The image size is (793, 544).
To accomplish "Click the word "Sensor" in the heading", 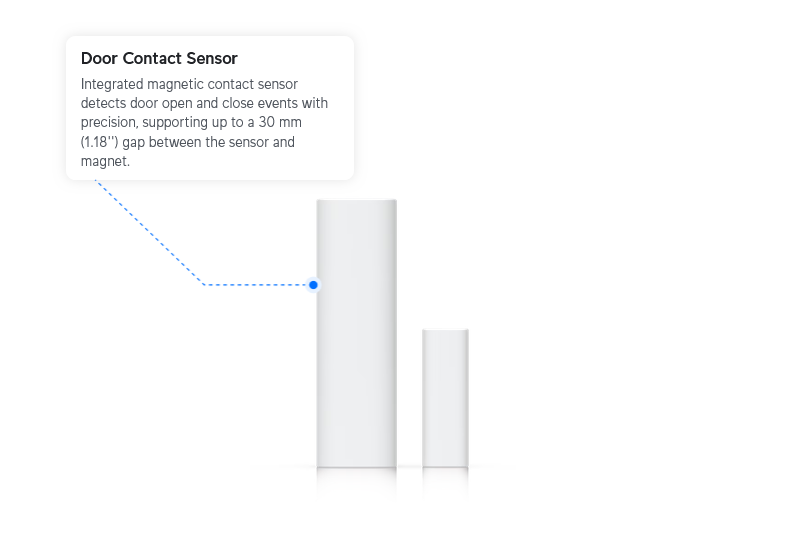I will [x=211, y=59].
